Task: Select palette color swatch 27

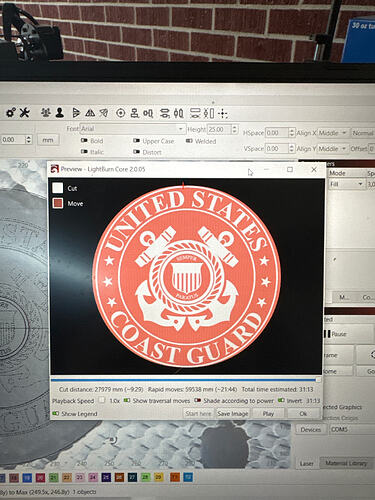Action: 132,478
